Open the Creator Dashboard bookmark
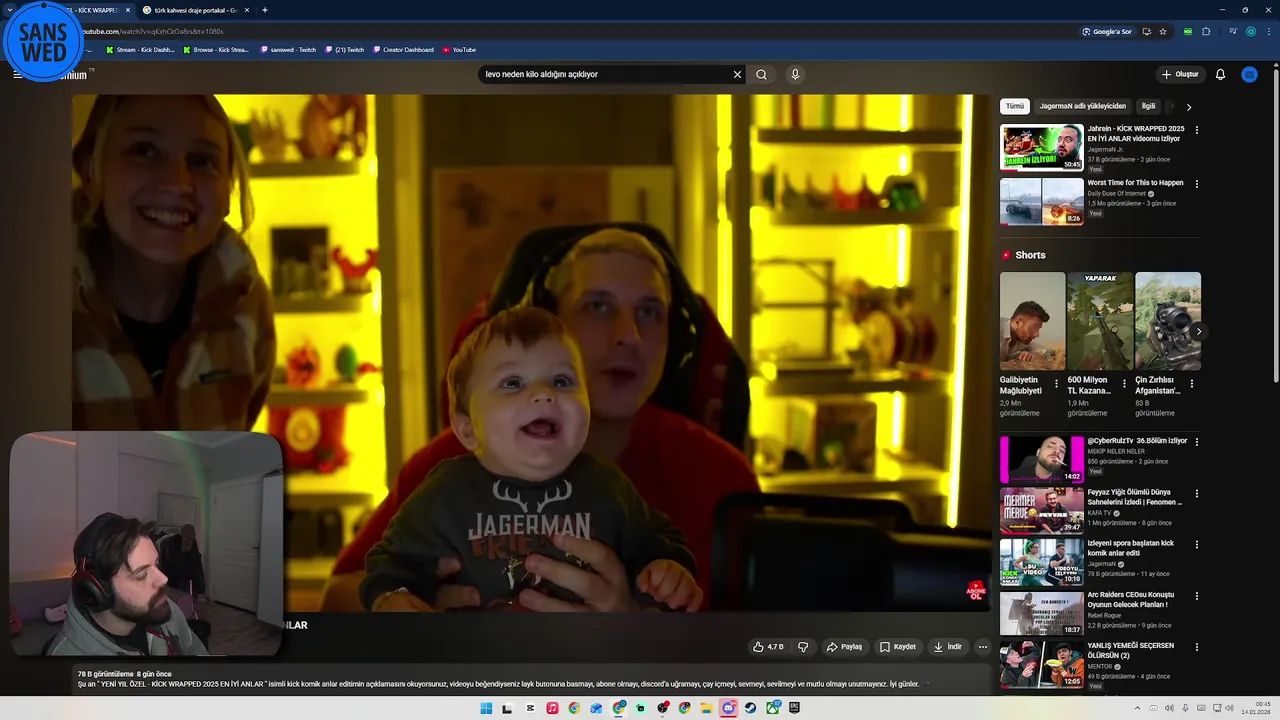The width and height of the screenshot is (1280, 720). (404, 49)
